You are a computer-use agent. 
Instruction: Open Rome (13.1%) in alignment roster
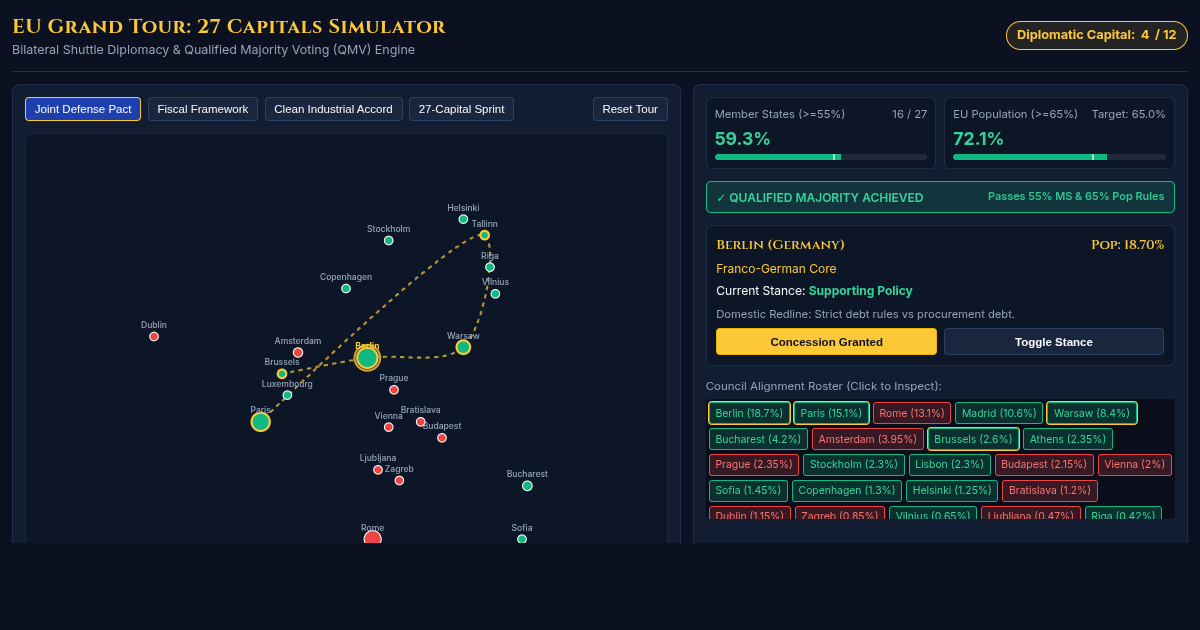(x=912, y=413)
